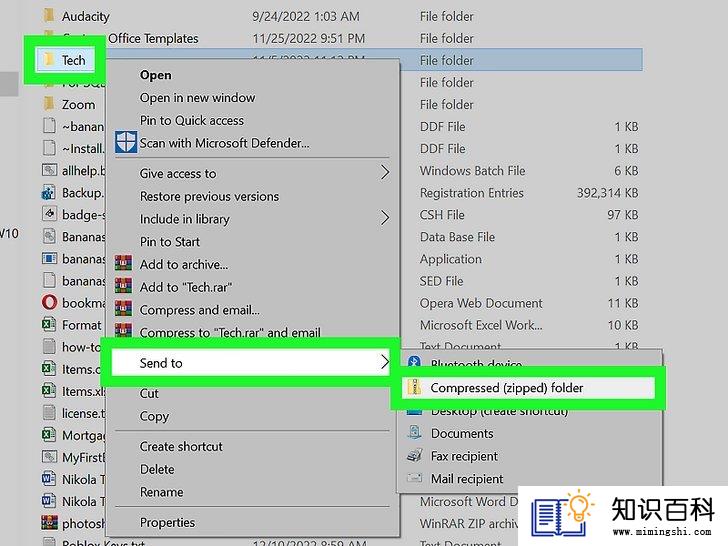728x546 pixels.
Task: Select Scan with Microsoft Defender
Action: (224, 143)
